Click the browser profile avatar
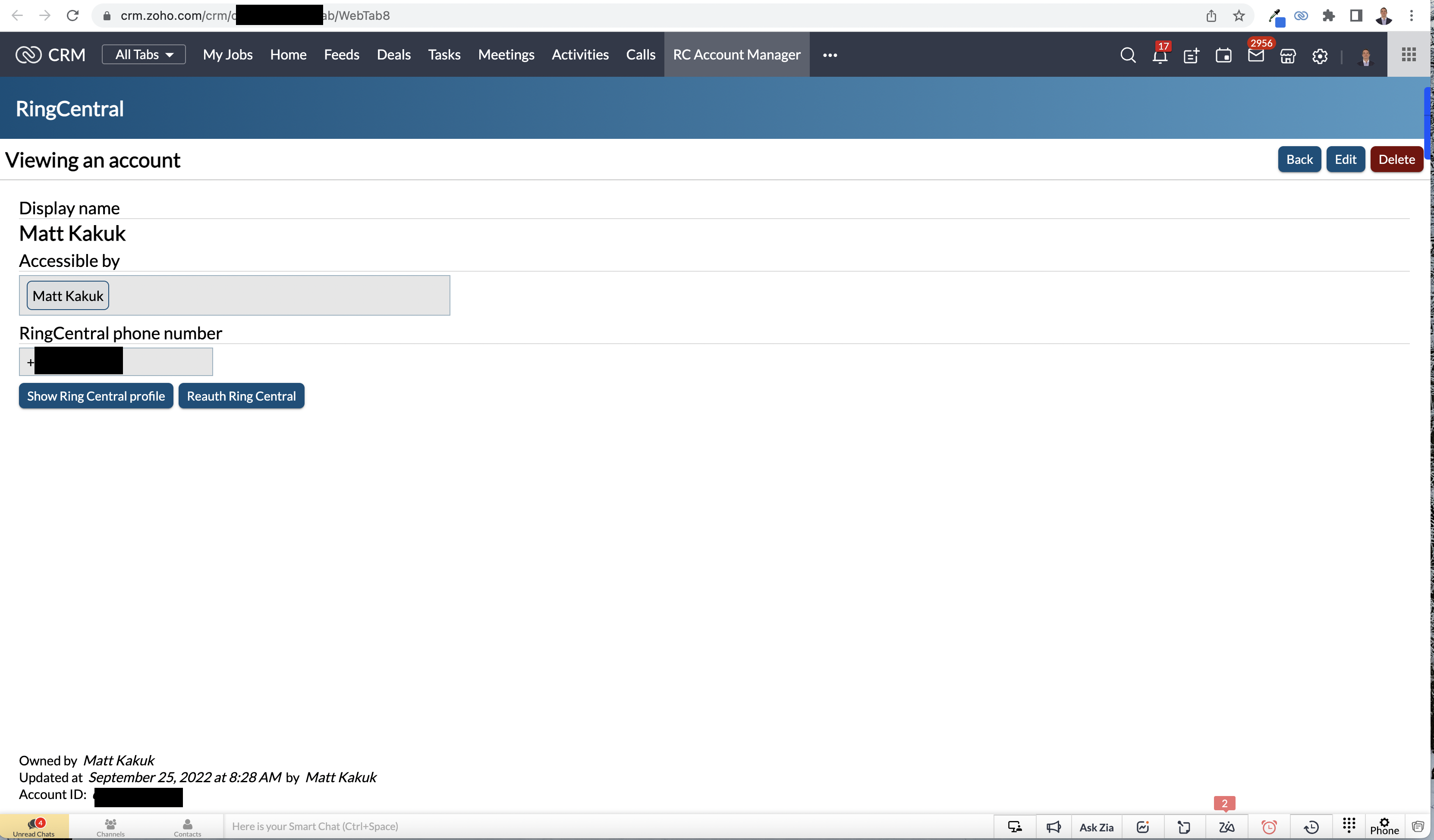1434x840 pixels. (x=1384, y=16)
